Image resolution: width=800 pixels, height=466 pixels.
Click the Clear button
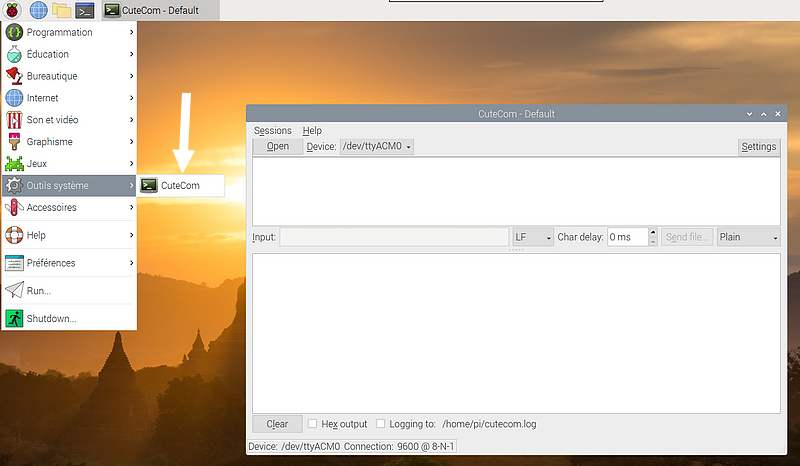click(277, 424)
